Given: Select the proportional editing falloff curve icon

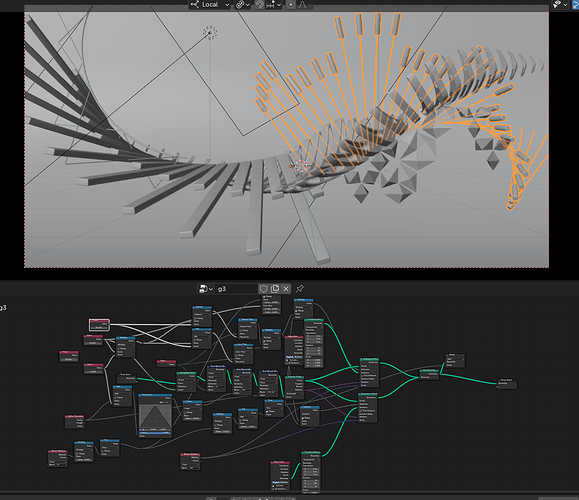Looking at the screenshot, I should (304, 5).
